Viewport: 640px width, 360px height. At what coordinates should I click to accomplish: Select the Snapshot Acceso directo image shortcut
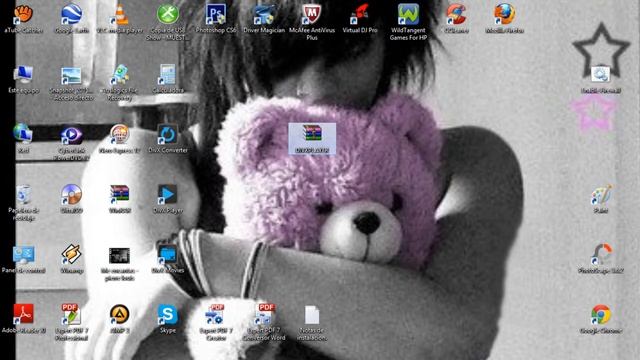coord(71,75)
